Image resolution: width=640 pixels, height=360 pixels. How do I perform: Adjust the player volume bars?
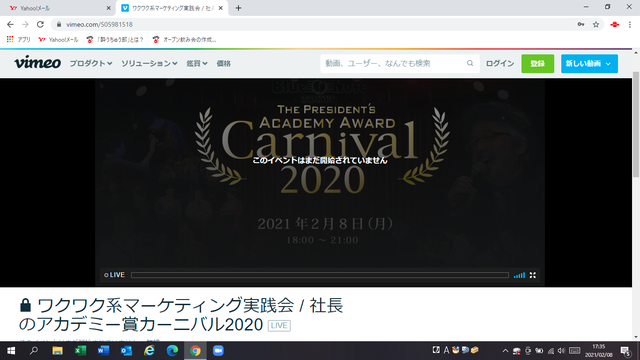[x=519, y=275]
